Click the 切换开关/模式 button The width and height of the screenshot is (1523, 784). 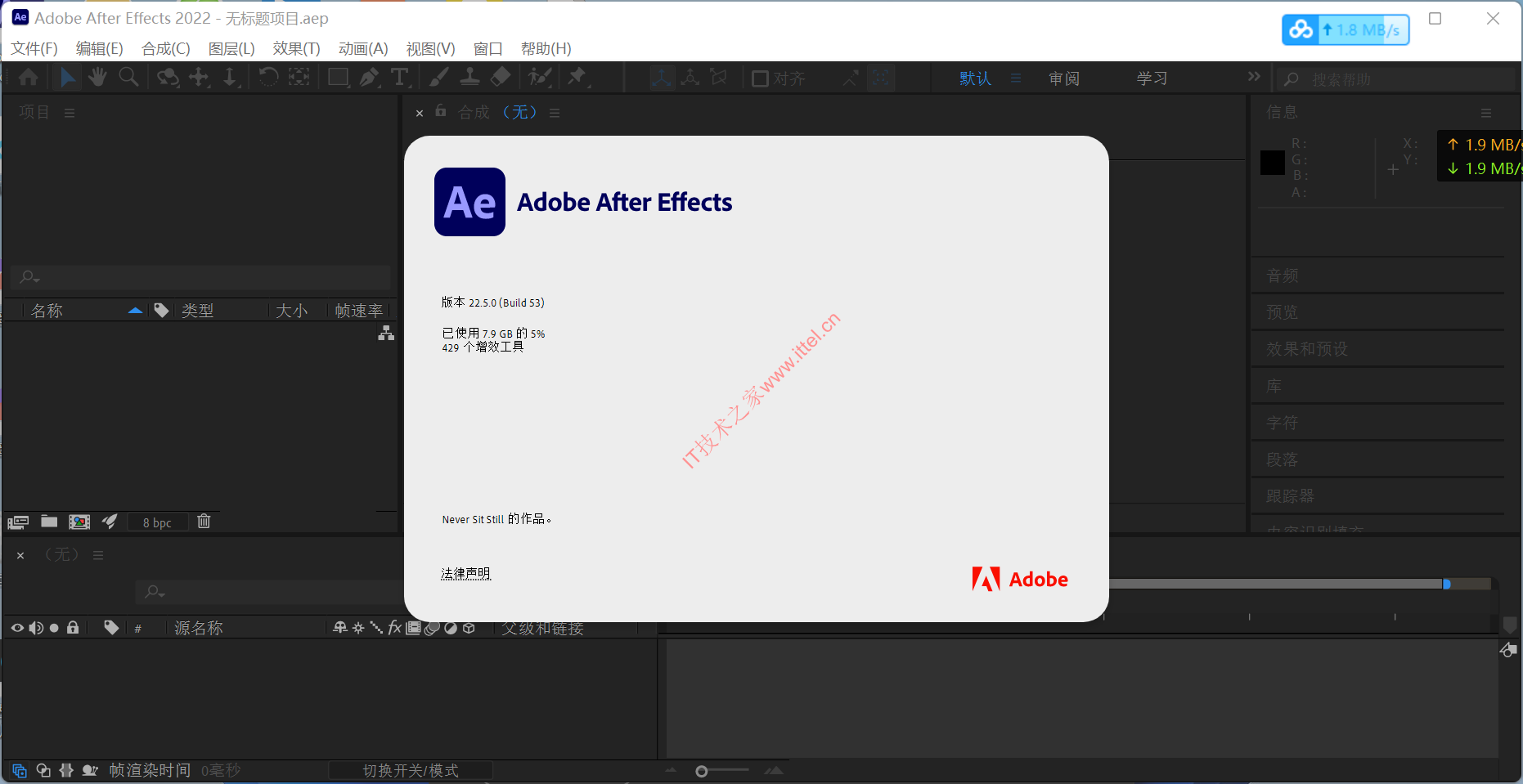point(411,771)
